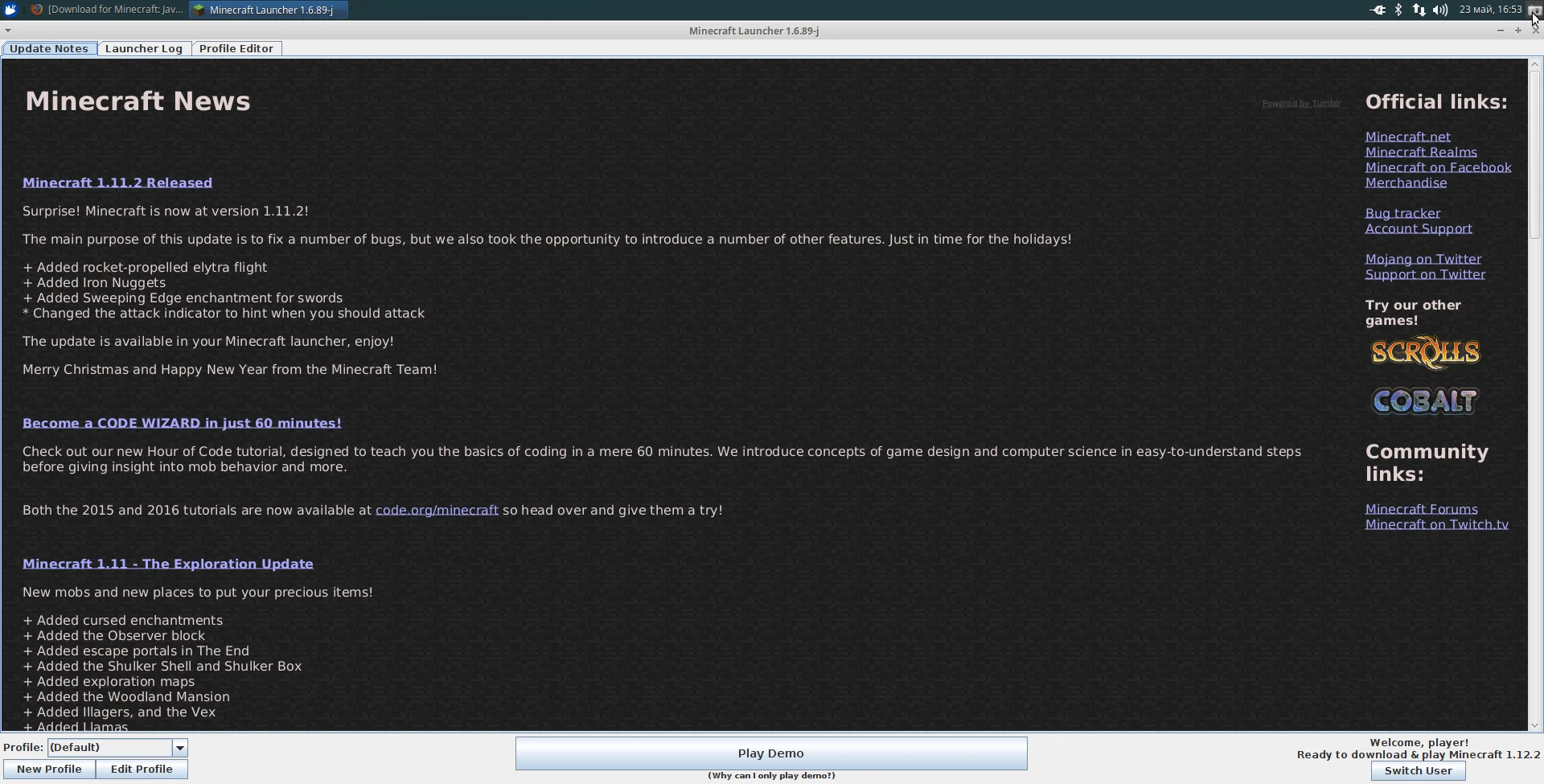The height and width of the screenshot is (784, 1544).
Task: Open the window menu arrow in the title bar
Action: click(x=7, y=31)
